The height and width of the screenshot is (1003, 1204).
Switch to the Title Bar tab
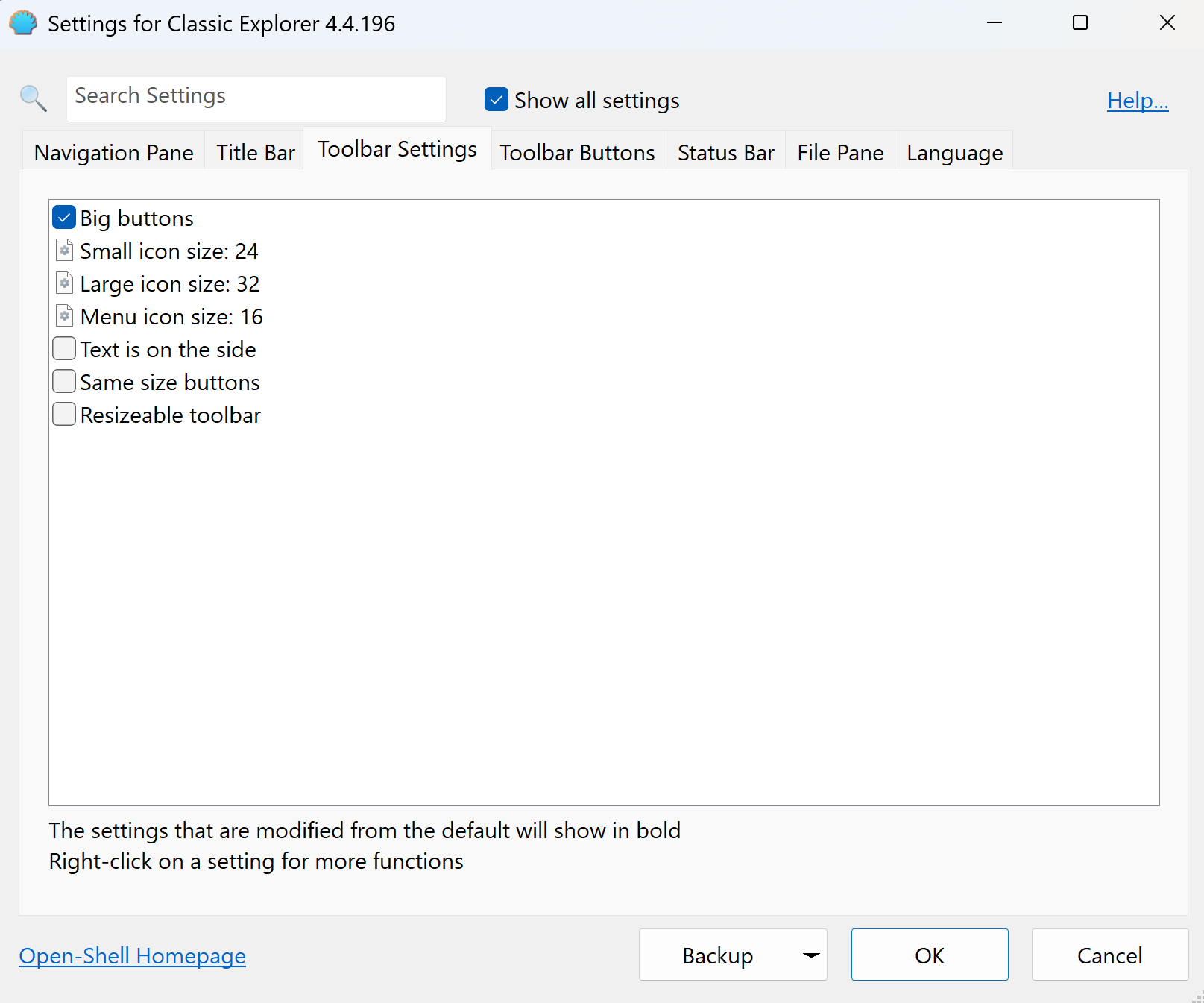[255, 152]
